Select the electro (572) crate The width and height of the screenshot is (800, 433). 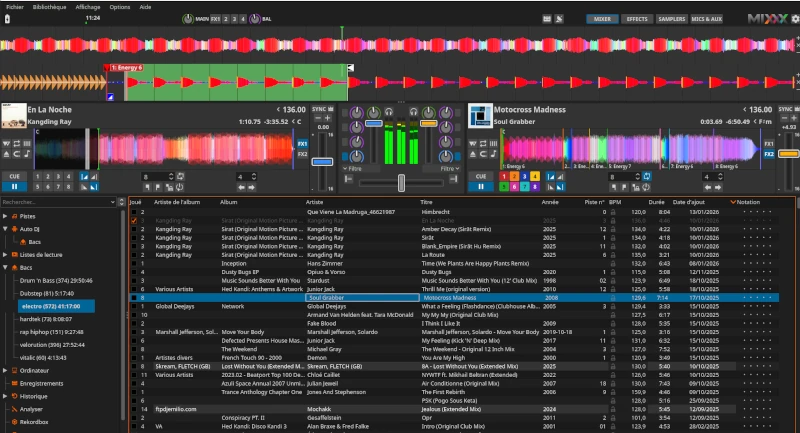(x=56, y=306)
